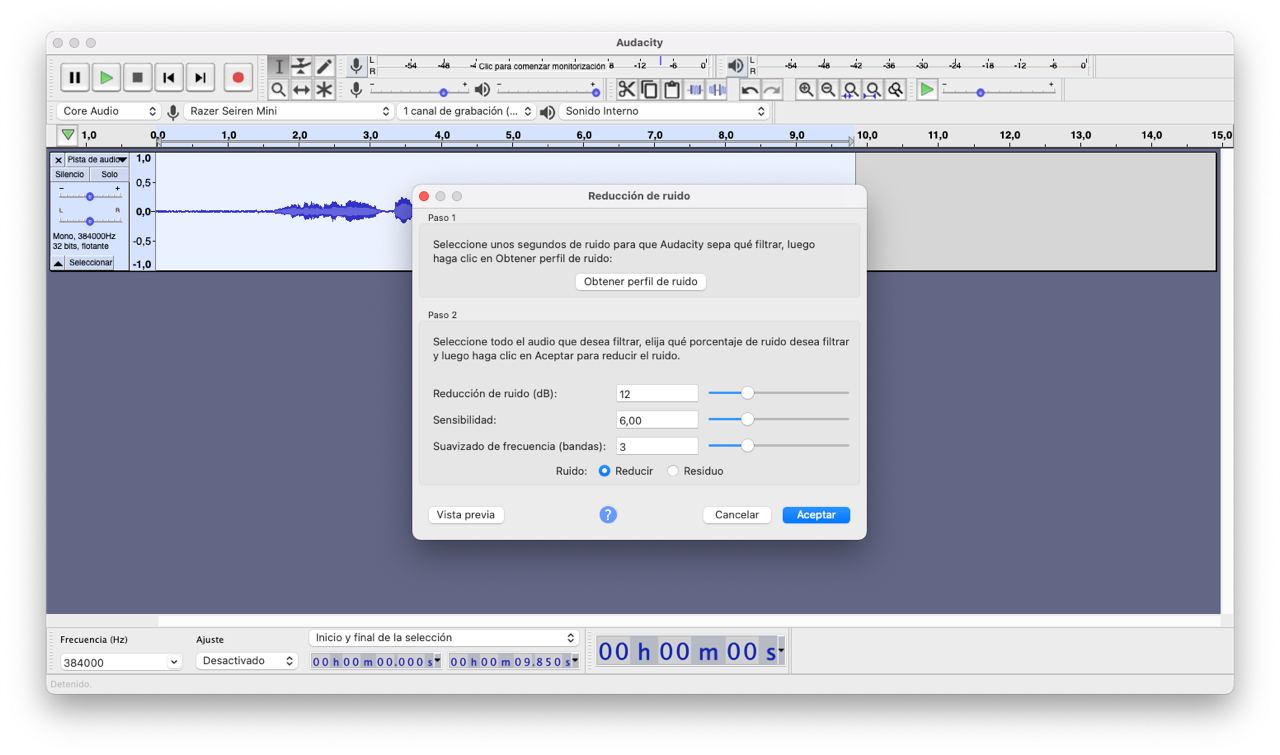Select the Time Shift tool
1280x755 pixels.
(x=302, y=89)
